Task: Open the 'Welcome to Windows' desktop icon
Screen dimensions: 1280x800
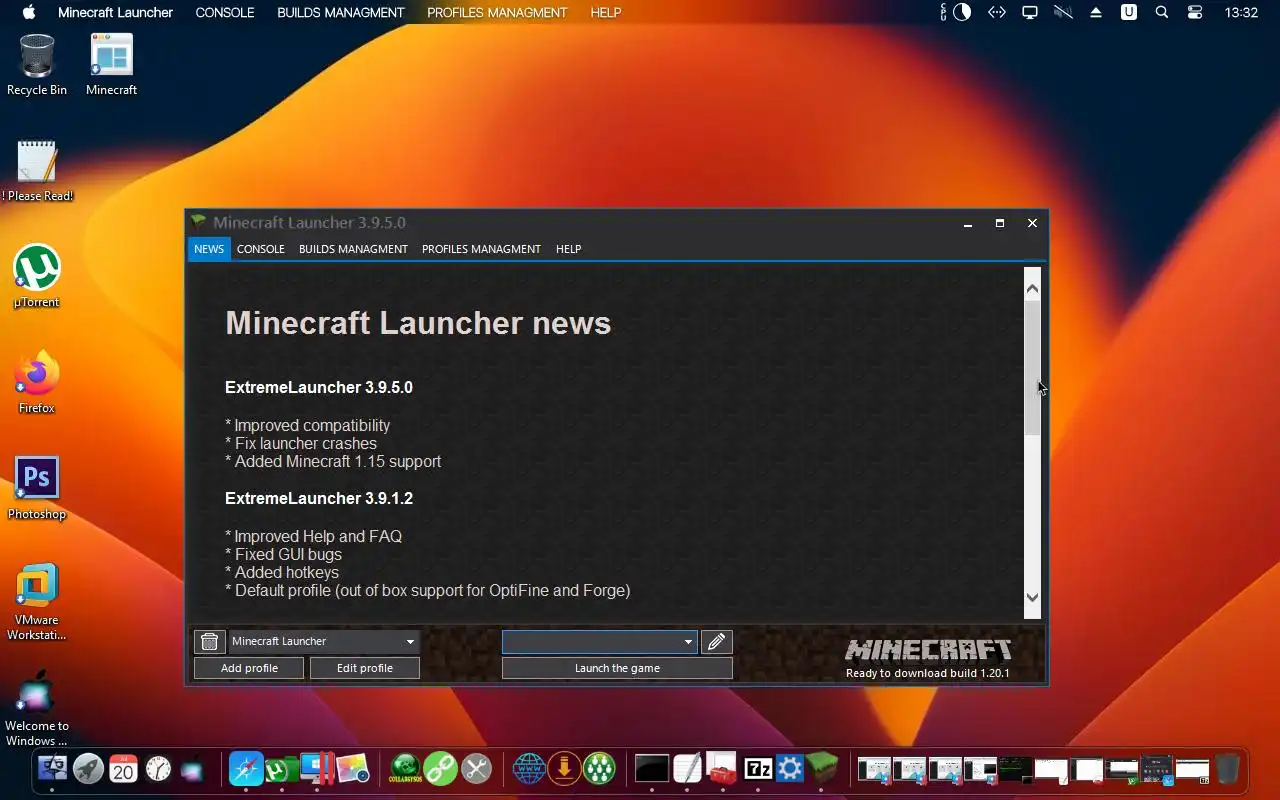Action: (x=37, y=709)
